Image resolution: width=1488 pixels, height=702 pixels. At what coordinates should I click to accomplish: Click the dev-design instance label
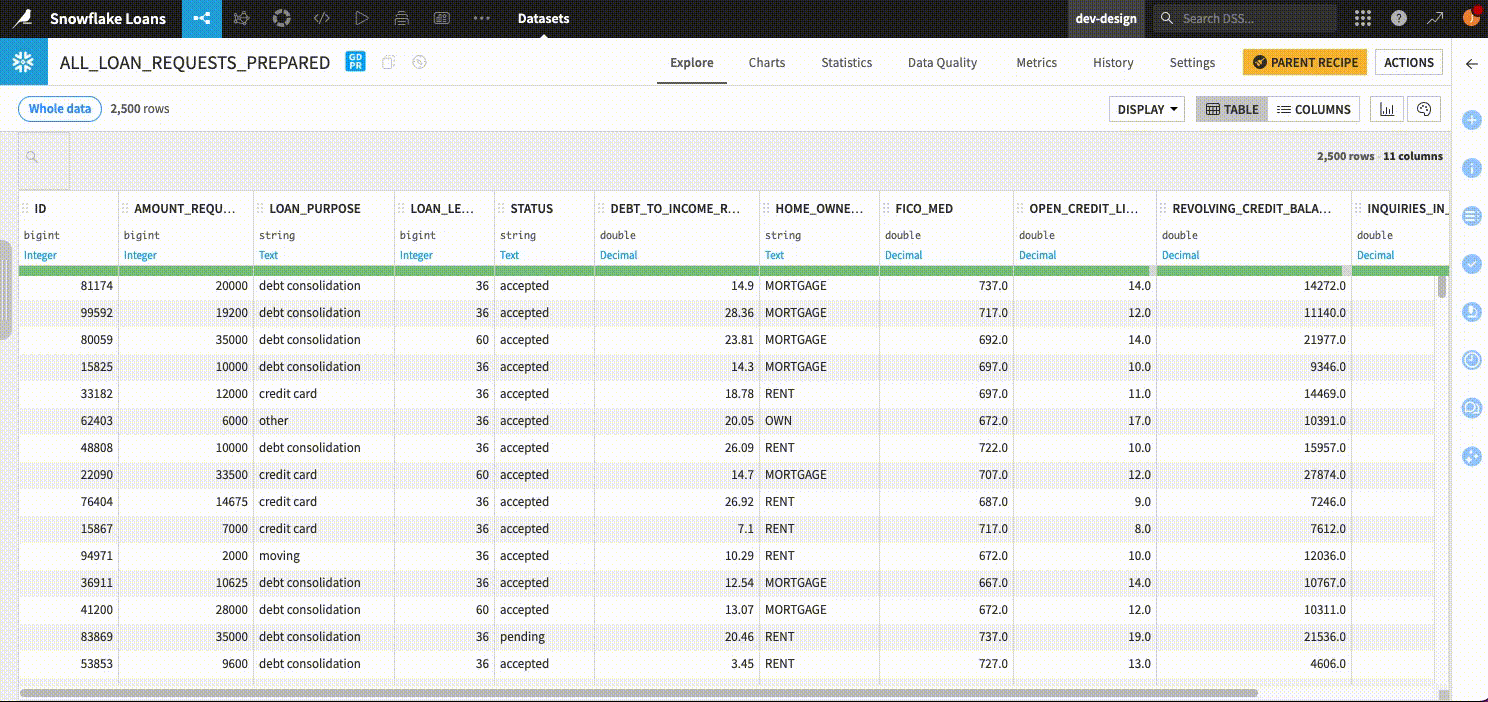[x=1106, y=18]
